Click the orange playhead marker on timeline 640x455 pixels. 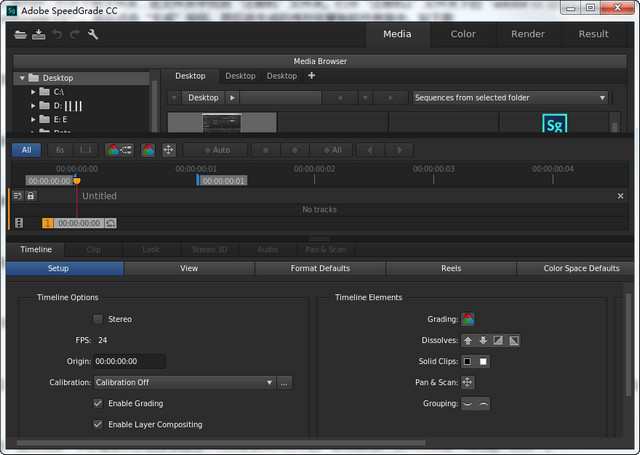pos(76,180)
